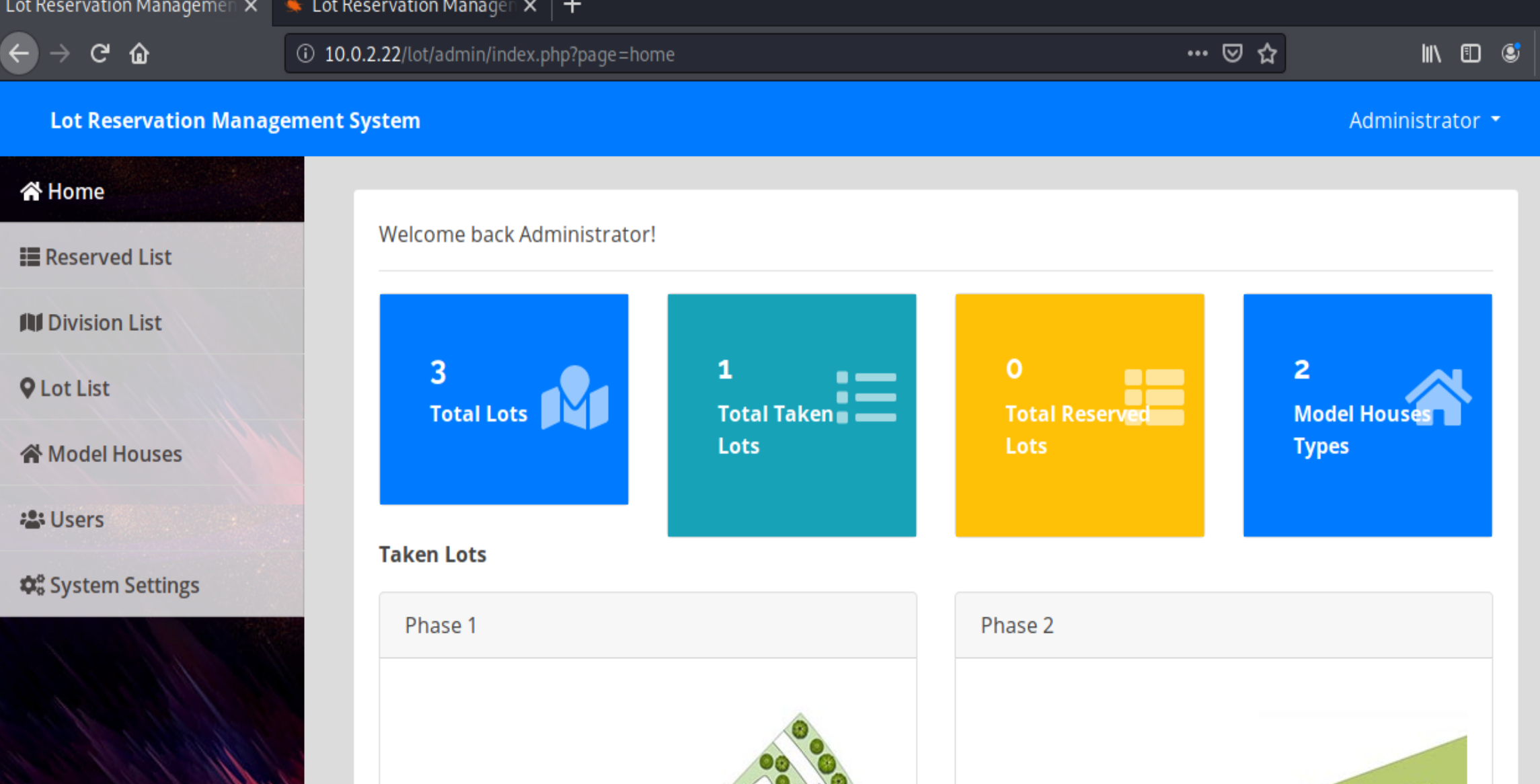Viewport: 1540px width, 784px height.
Task: Click the Phase 2 card header
Action: pyautogui.click(x=1223, y=625)
